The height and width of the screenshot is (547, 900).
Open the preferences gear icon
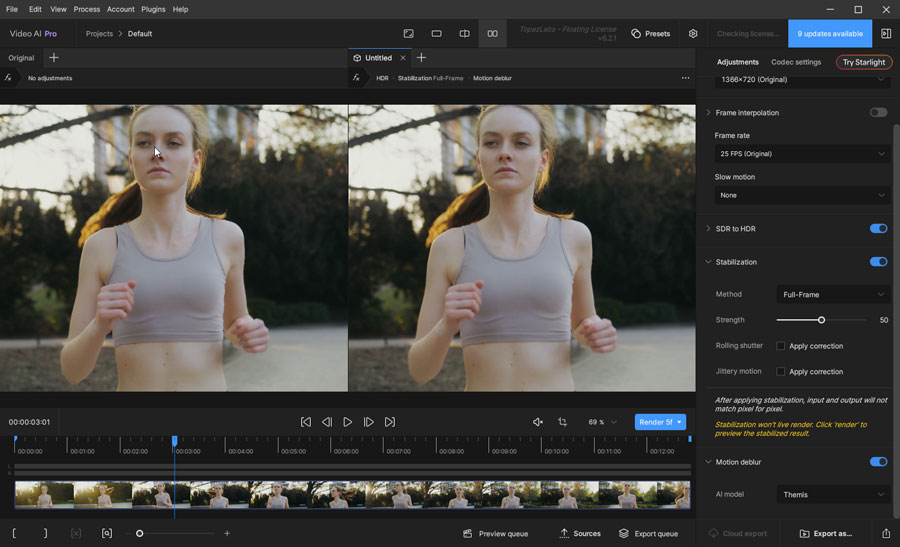click(x=693, y=34)
